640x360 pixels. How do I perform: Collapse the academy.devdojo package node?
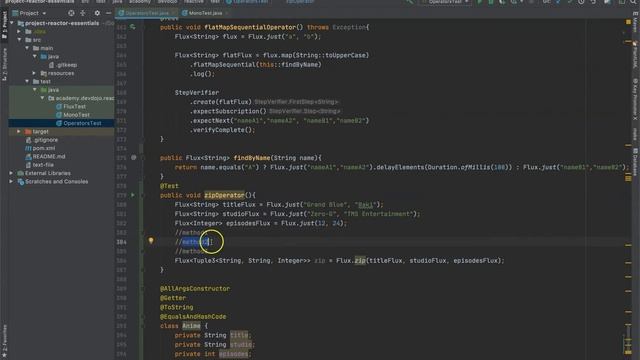click(x=42, y=98)
